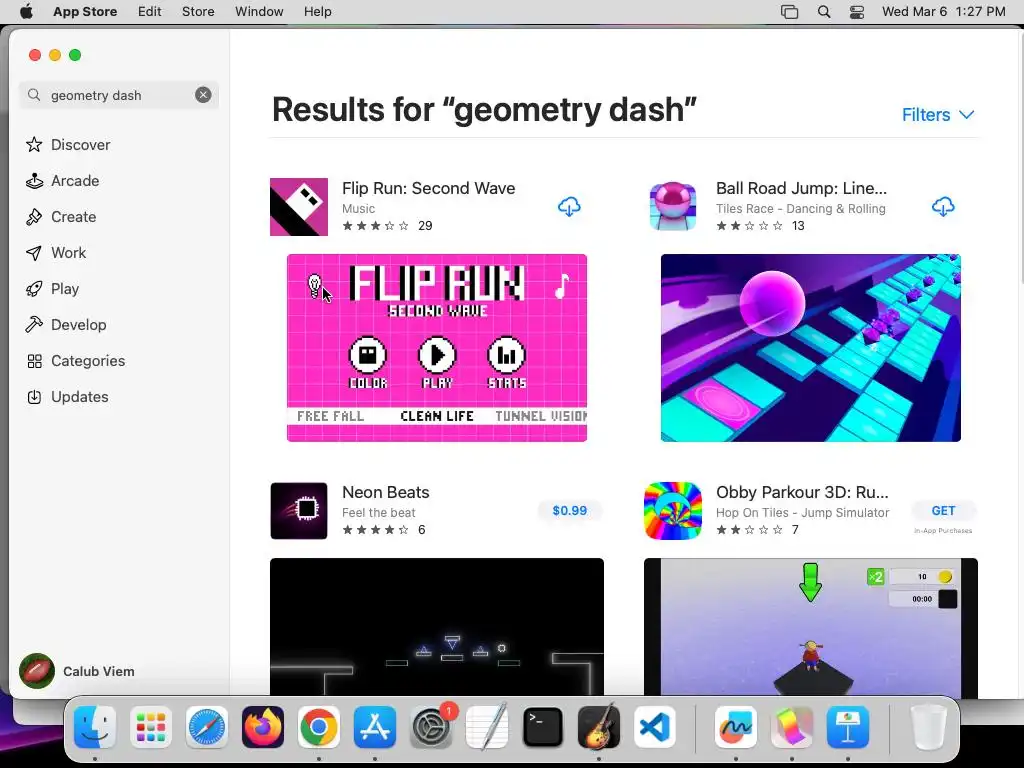
Task: Open the Obby Parkour 3D app icon
Action: [x=673, y=511]
